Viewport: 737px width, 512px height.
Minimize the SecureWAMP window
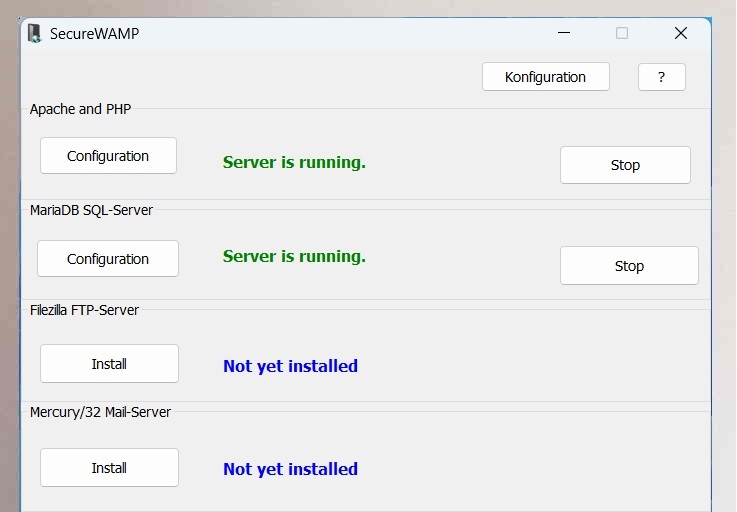click(564, 33)
